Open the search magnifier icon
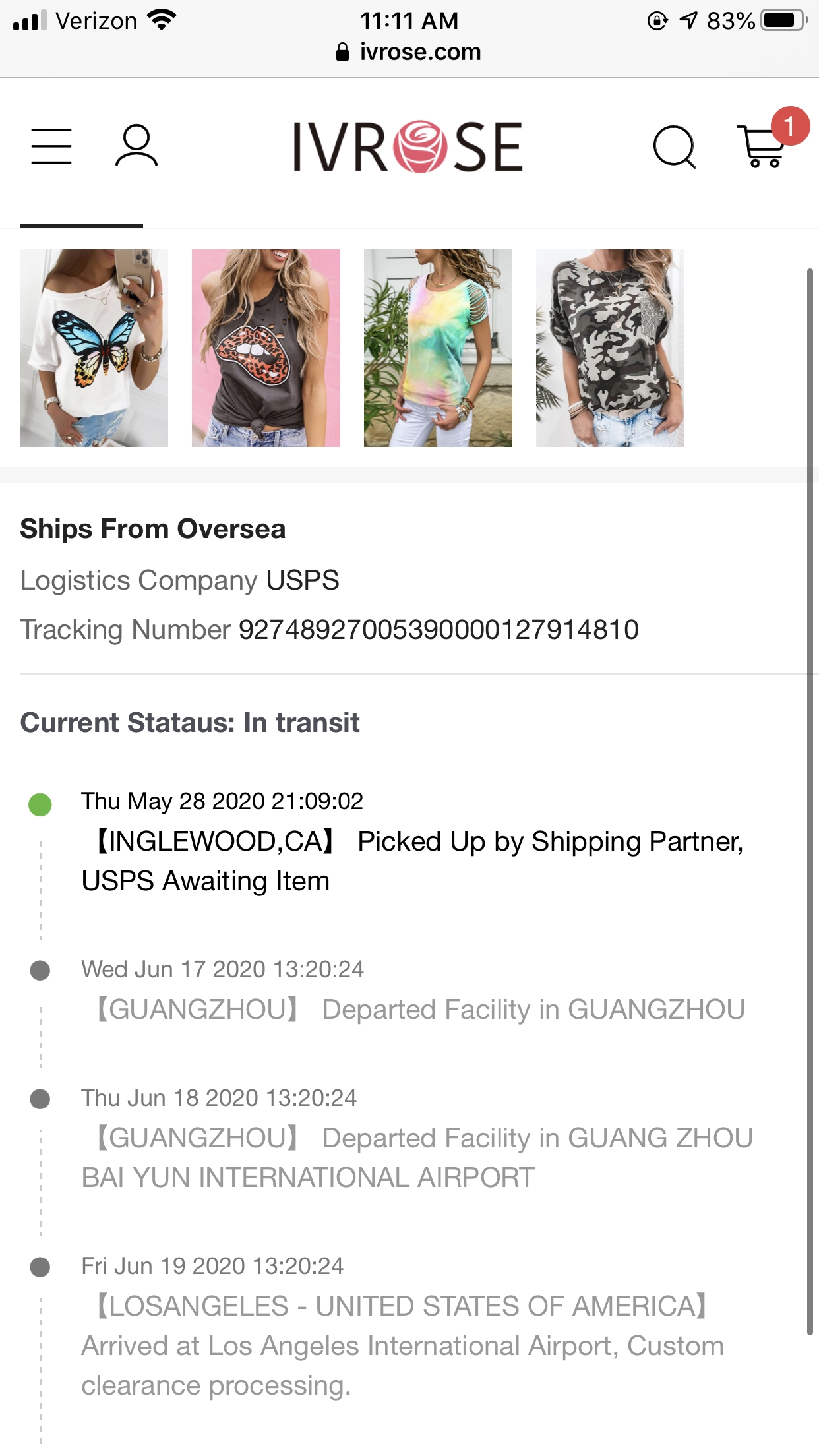 (x=674, y=147)
